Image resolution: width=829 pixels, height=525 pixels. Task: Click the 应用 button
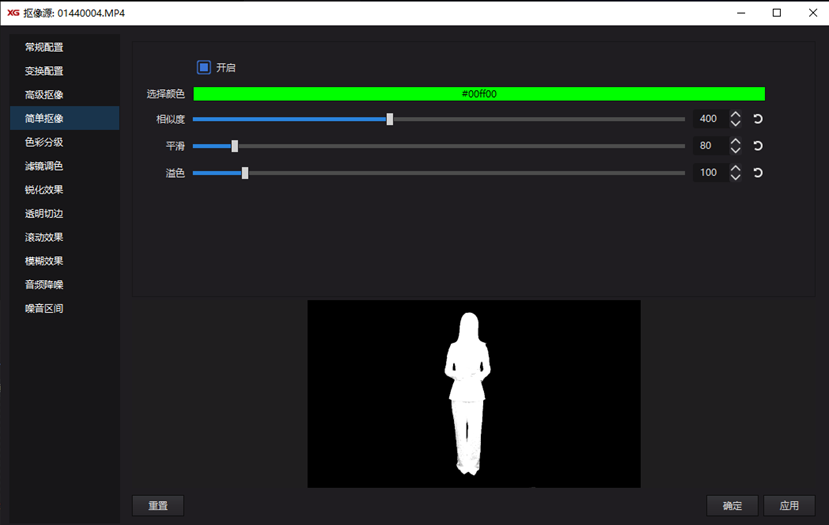pos(789,505)
